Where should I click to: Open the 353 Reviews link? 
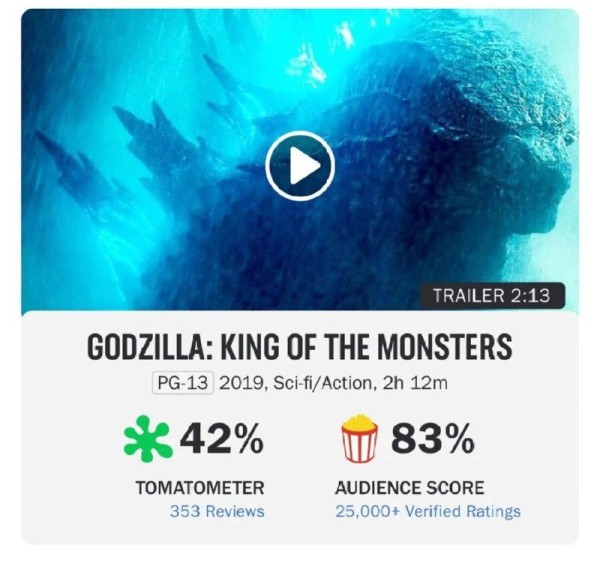click(x=217, y=511)
